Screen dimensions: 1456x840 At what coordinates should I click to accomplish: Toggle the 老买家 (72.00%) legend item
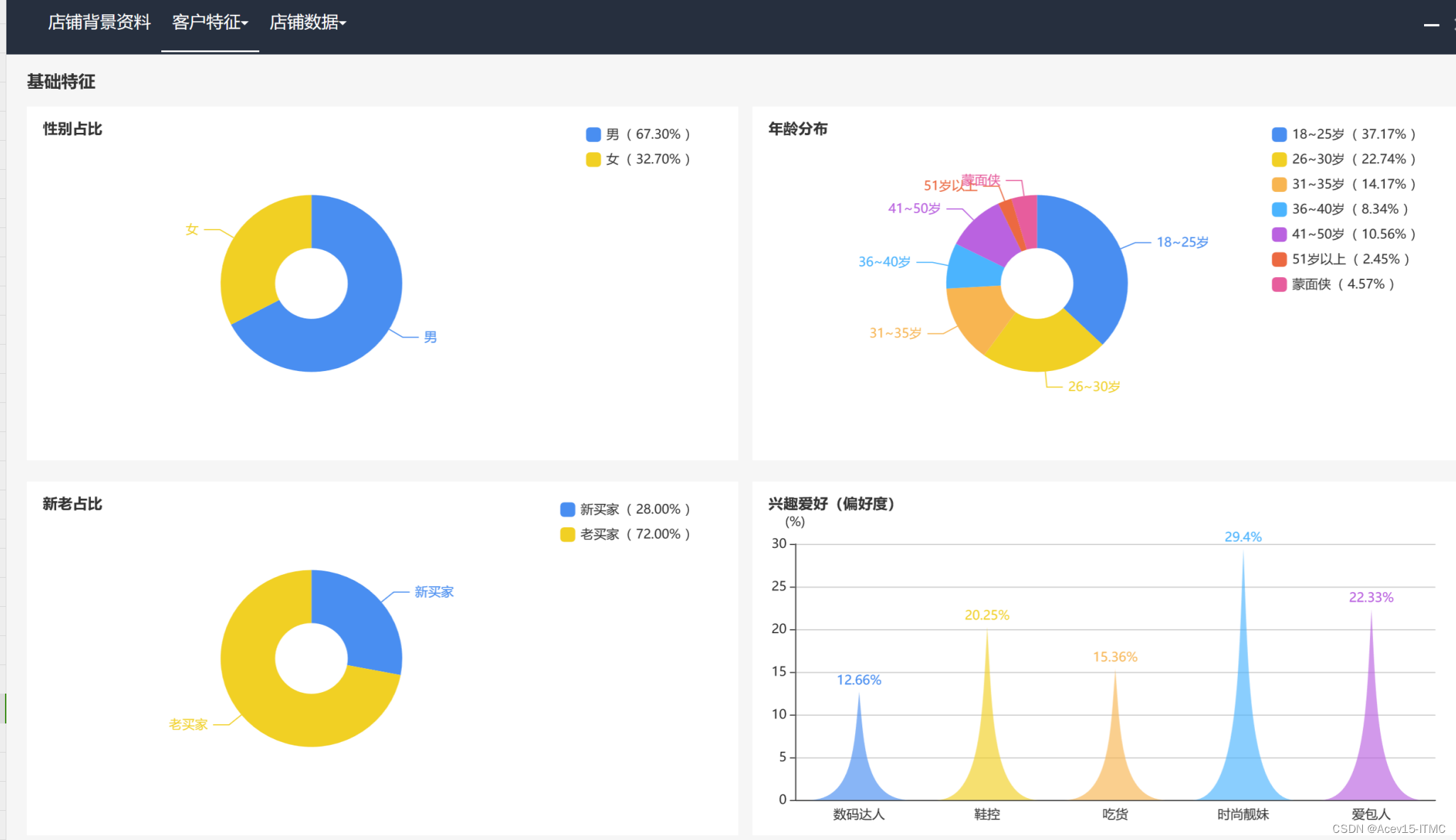(625, 534)
